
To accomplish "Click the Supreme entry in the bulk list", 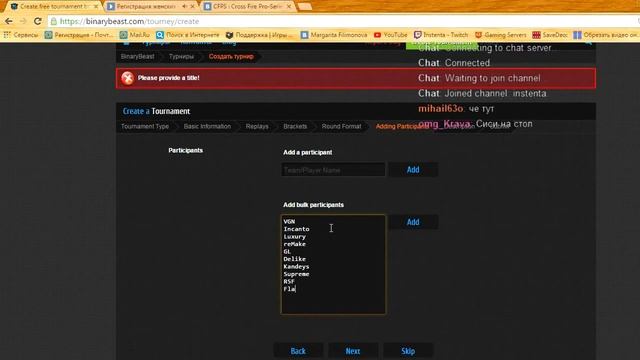I will point(296,274).
